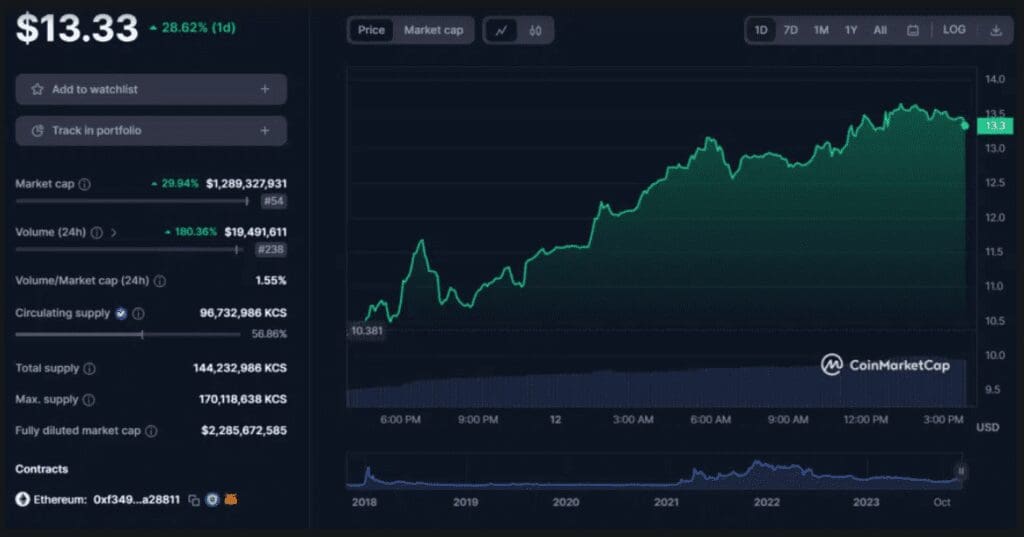Click Track in portfolio button

(152, 131)
